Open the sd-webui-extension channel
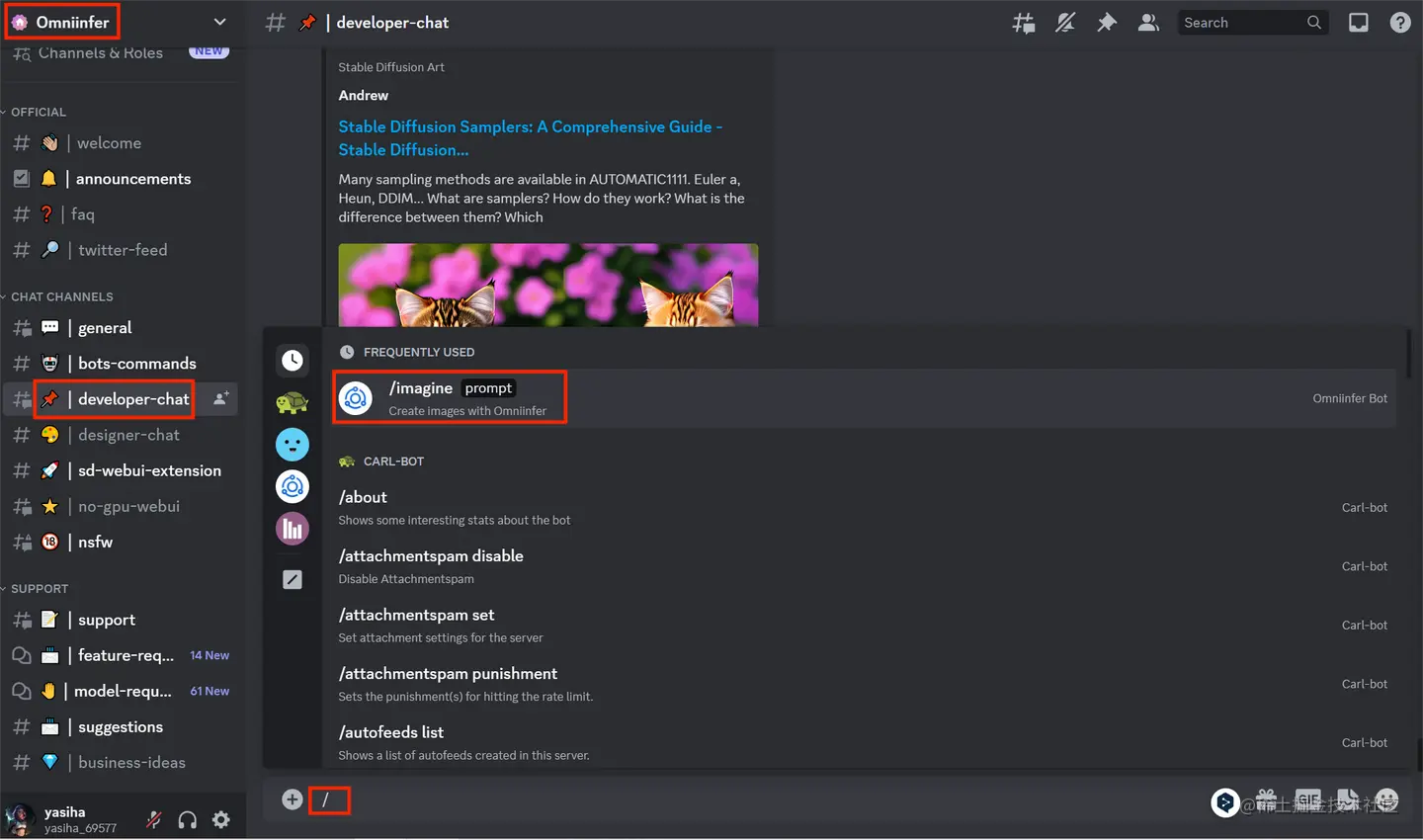The image size is (1423, 840). (x=121, y=470)
